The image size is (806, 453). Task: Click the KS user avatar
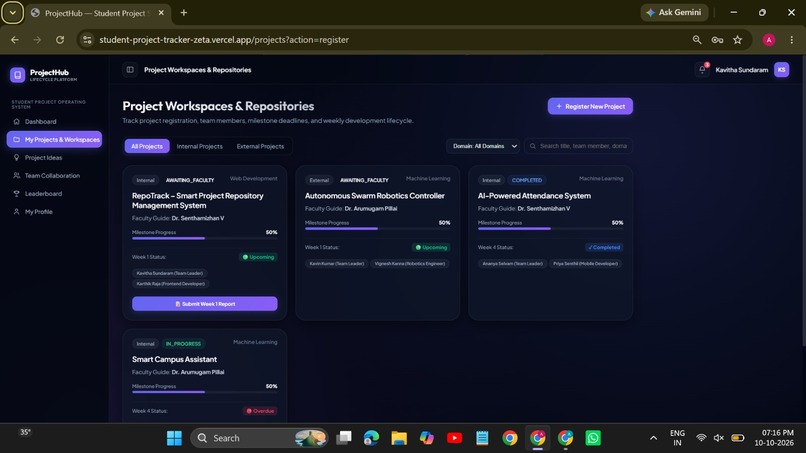[781, 70]
